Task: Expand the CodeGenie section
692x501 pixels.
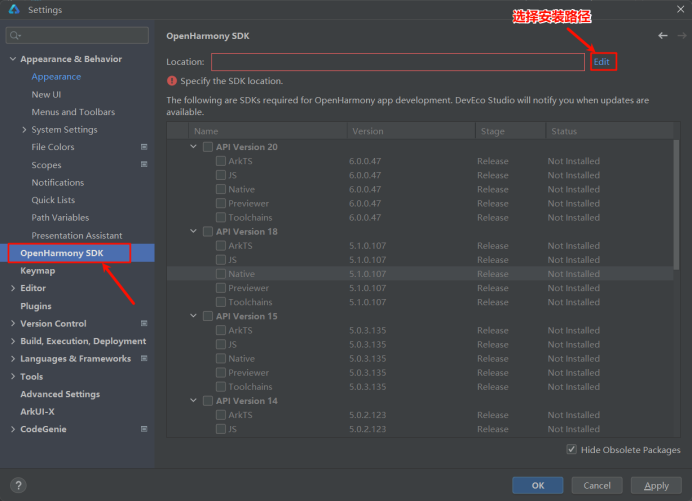Action: (x=13, y=429)
